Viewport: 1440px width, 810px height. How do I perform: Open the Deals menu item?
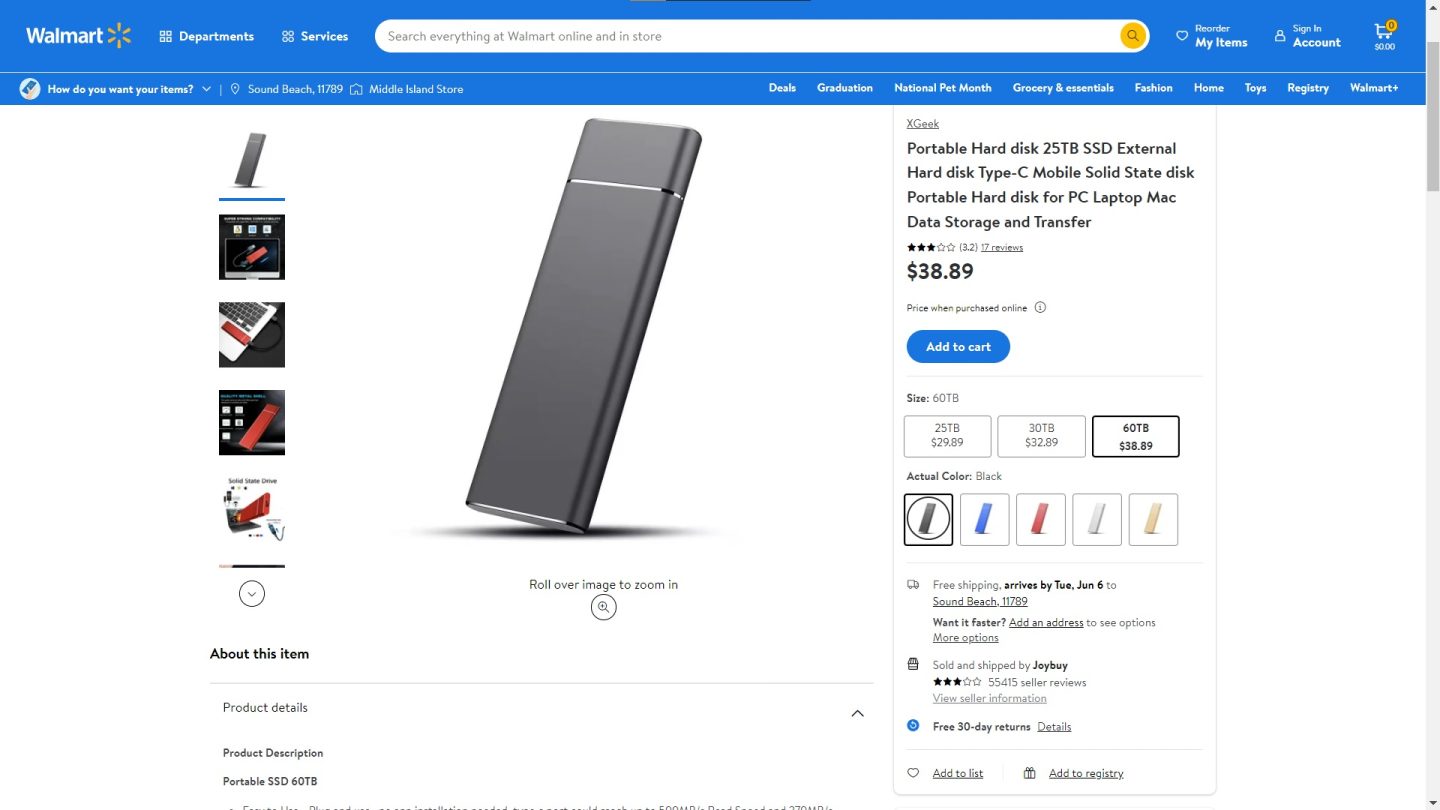tap(782, 88)
